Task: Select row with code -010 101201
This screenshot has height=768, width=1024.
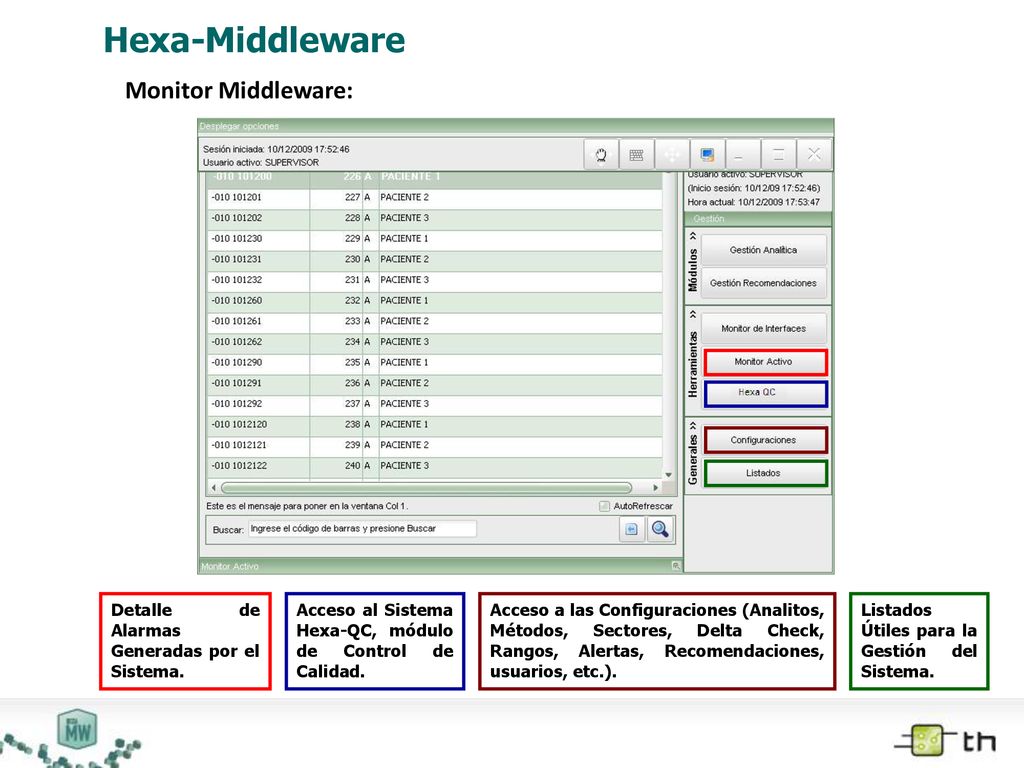Action: pos(435,197)
